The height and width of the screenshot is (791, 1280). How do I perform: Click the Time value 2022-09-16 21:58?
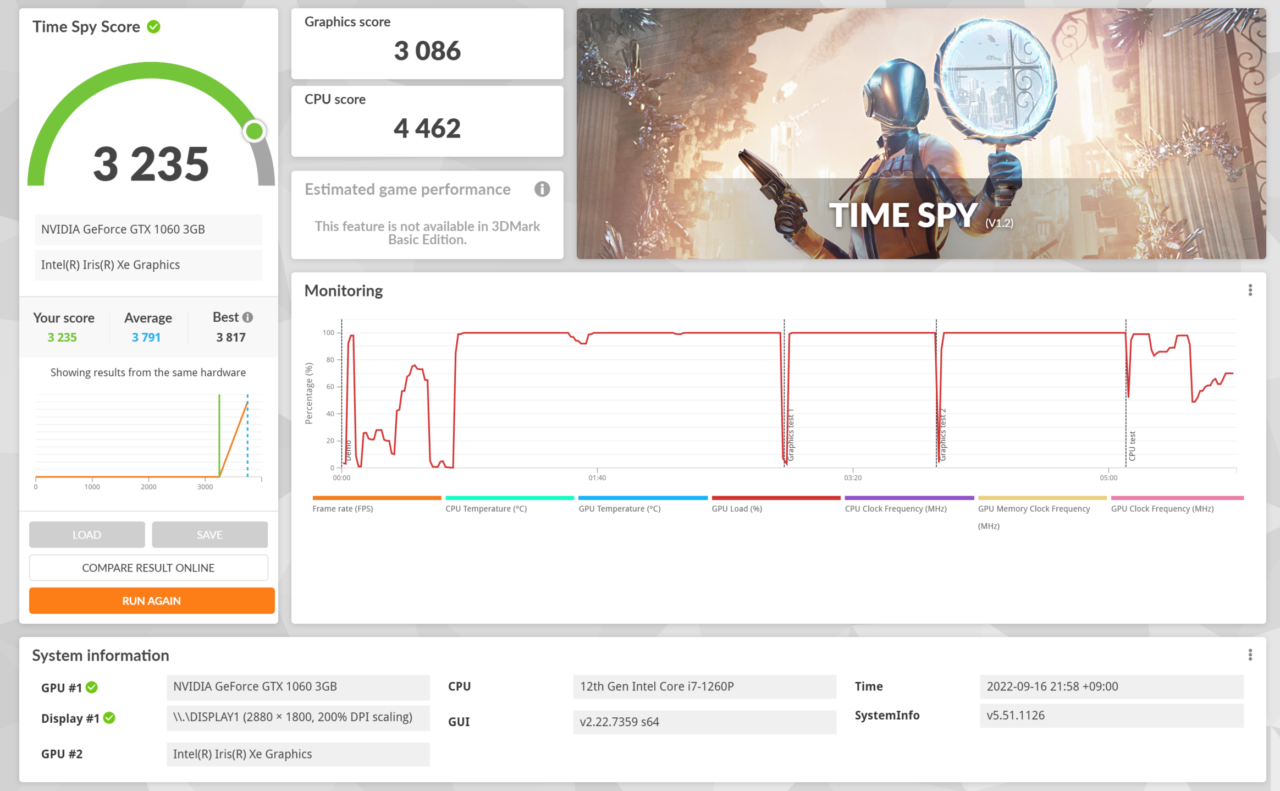click(1112, 687)
